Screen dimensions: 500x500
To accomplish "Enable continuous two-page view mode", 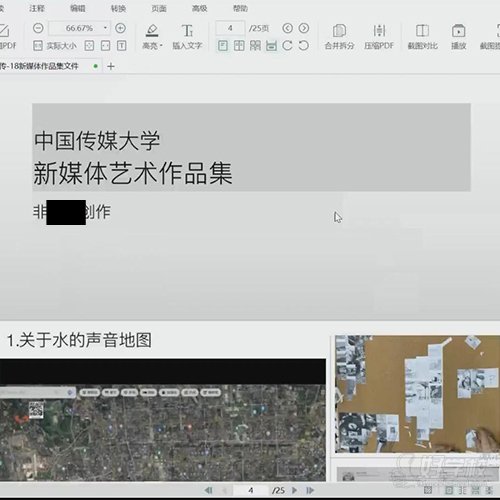I will [x=255, y=45].
